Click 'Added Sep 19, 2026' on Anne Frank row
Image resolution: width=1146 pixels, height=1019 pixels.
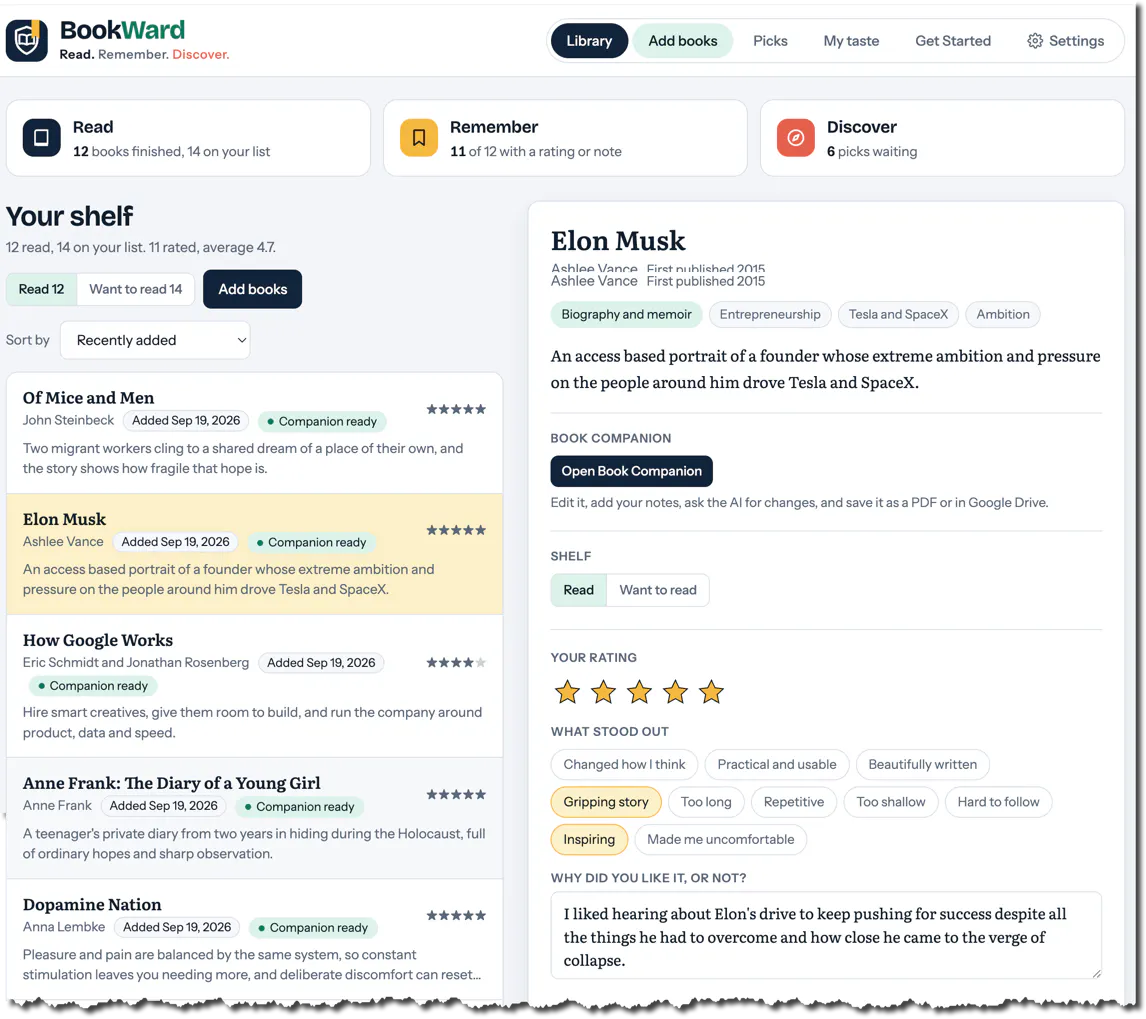(164, 806)
